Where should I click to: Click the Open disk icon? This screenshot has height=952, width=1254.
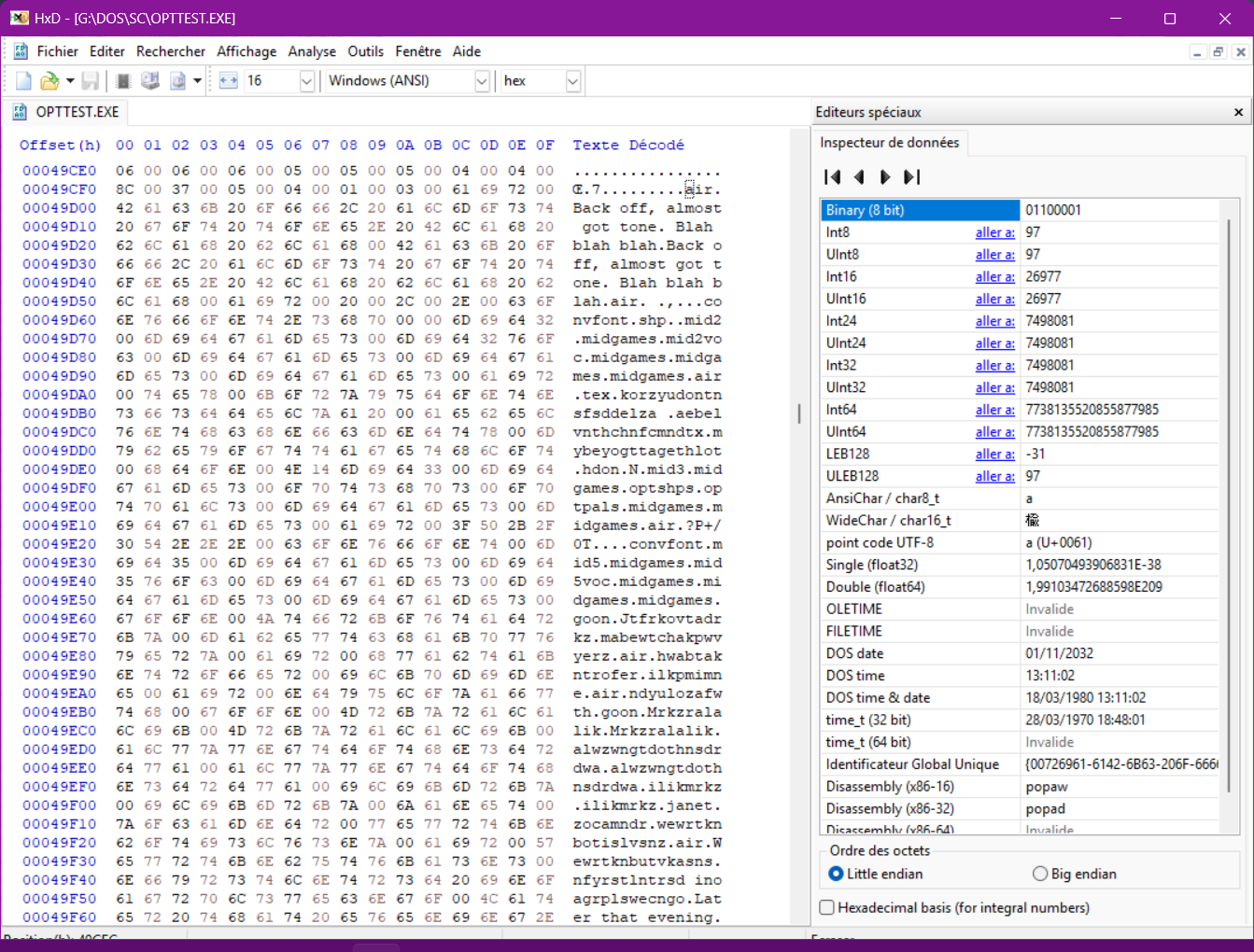coord(150,81)
